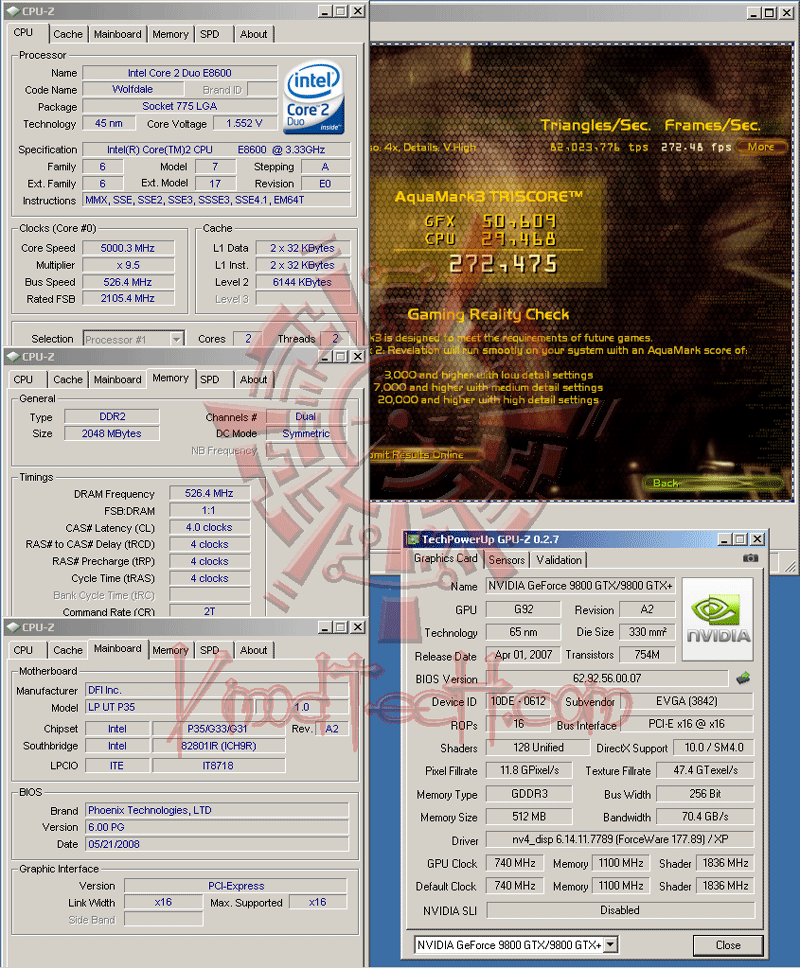Open the Sensors tab in GPU-Z
800x969 pixels.
tap(506, 560)
